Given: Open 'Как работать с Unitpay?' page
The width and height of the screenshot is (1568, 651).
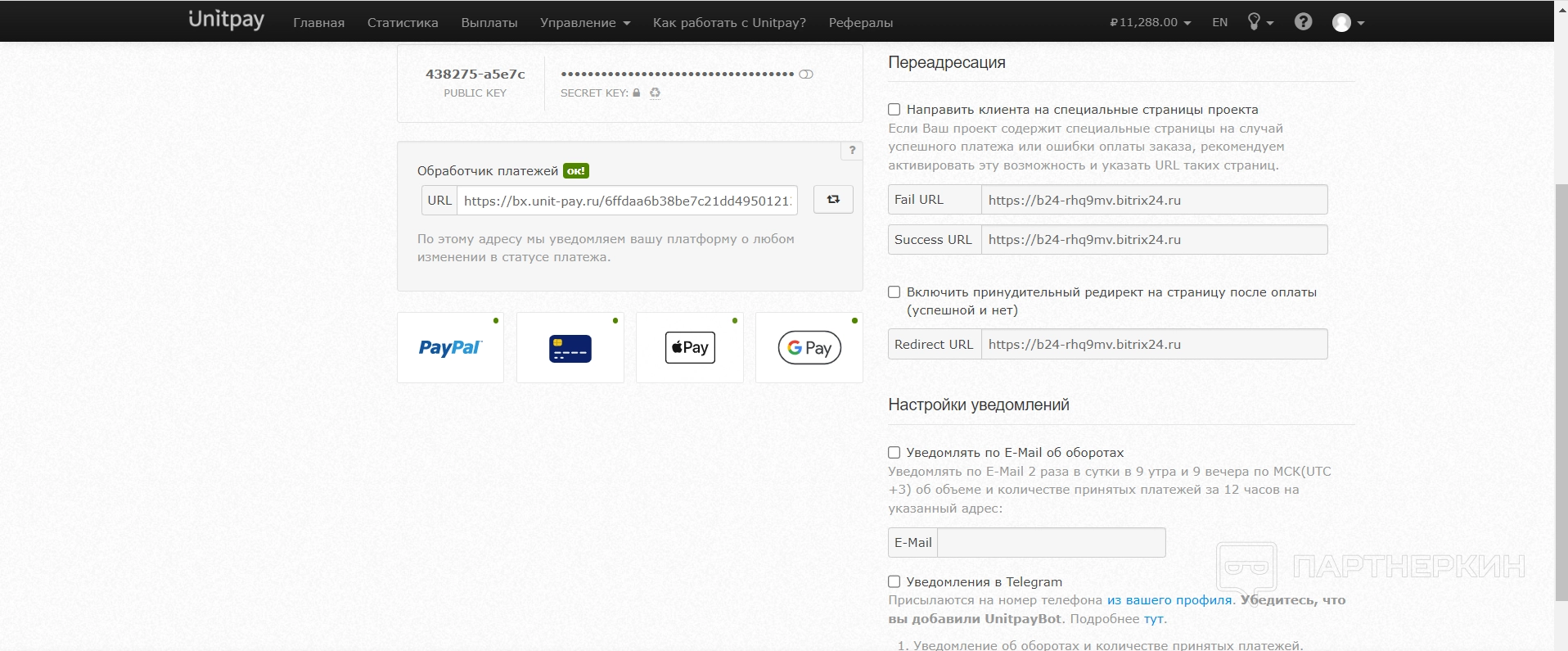Looking at the screenshot, I should coord(729,23).
